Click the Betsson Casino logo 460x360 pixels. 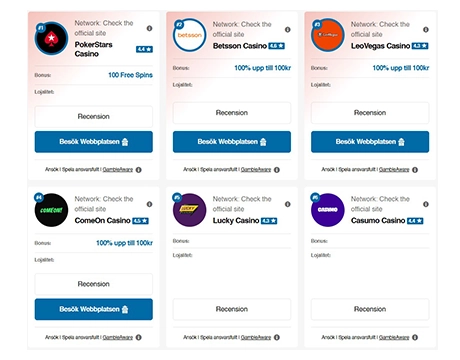pyautogui.click(x=189, y=35)
